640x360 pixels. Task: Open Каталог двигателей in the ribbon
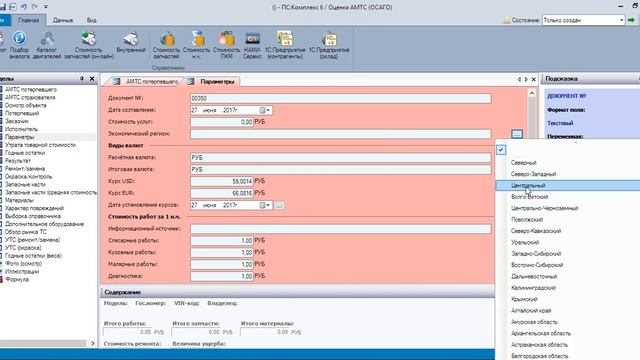(47, 45)
